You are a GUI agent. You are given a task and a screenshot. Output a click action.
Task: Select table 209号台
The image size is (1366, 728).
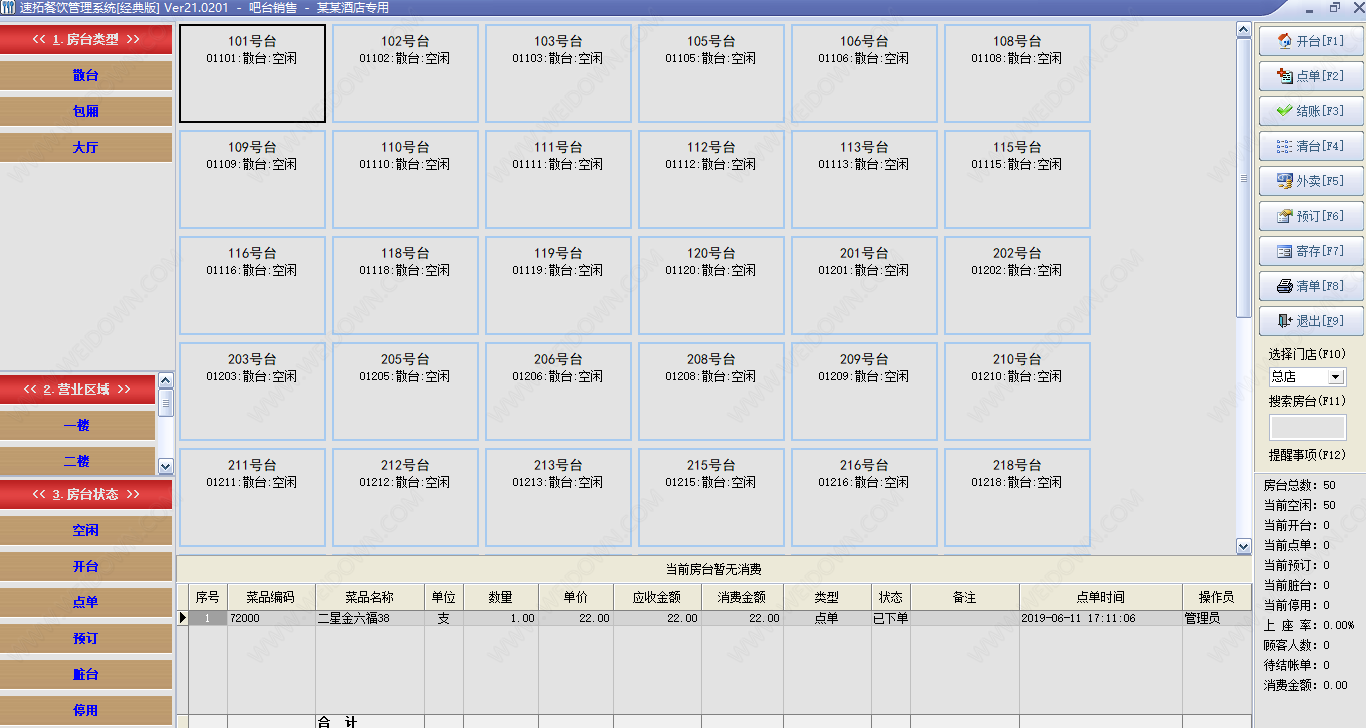864,391
